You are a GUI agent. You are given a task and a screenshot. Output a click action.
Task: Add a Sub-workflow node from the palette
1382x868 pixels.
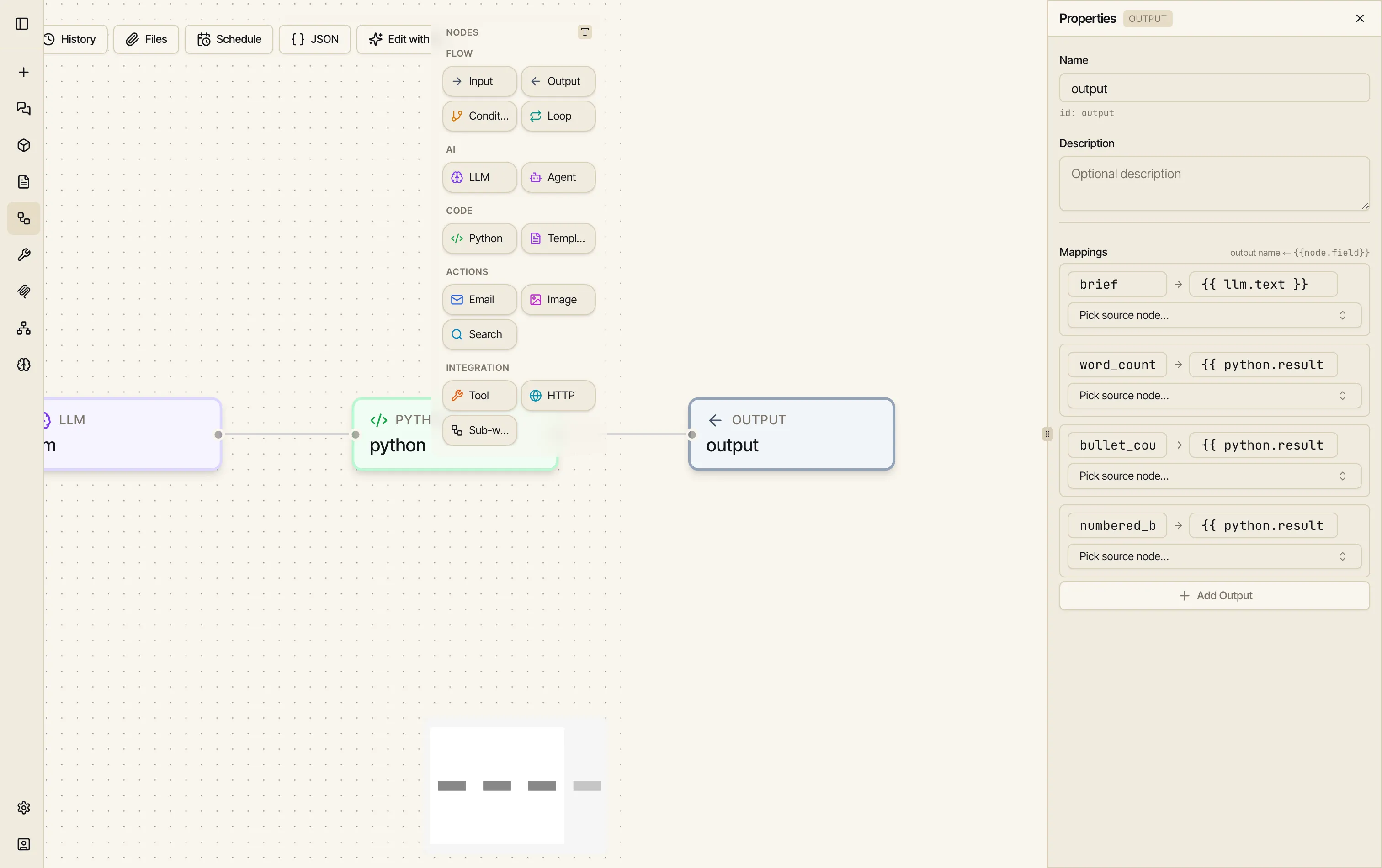click(x=479, y=430)
